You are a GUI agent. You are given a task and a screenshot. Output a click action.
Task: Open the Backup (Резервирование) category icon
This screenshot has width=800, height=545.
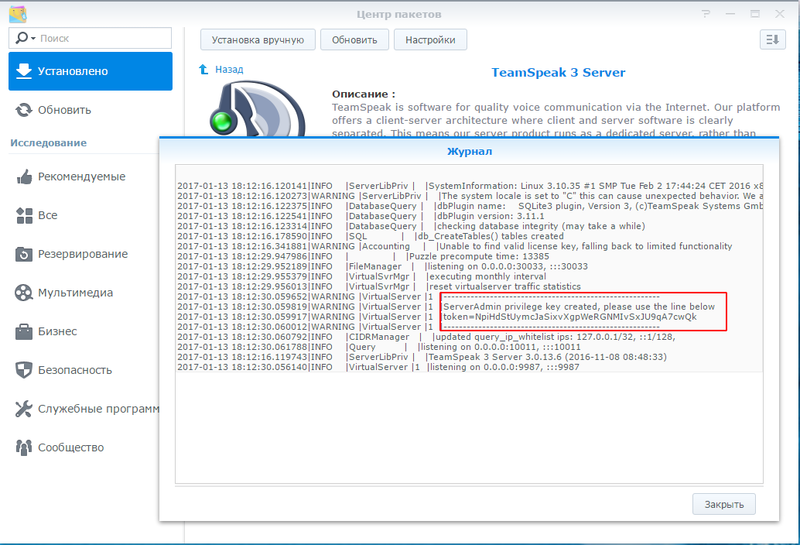pyautogui.click(x=24, y=254)
